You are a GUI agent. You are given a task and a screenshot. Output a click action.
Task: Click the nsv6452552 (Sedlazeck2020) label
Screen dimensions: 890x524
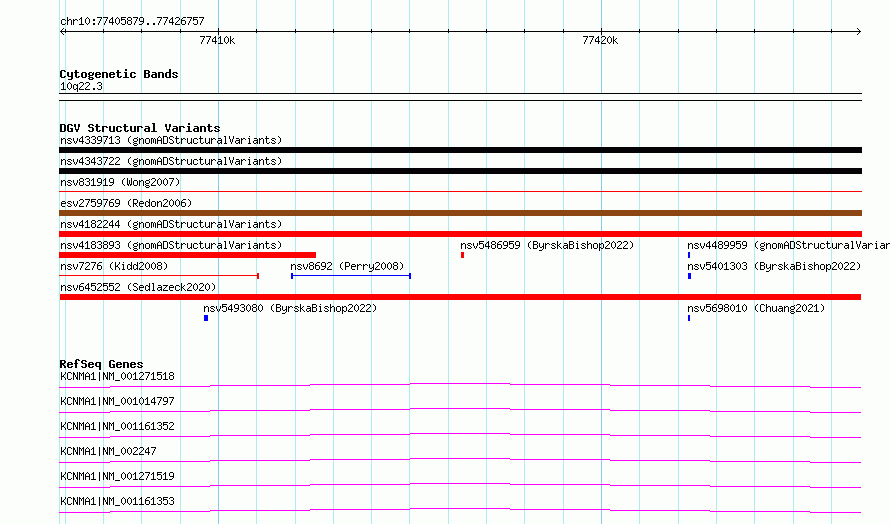click(138, 287)
